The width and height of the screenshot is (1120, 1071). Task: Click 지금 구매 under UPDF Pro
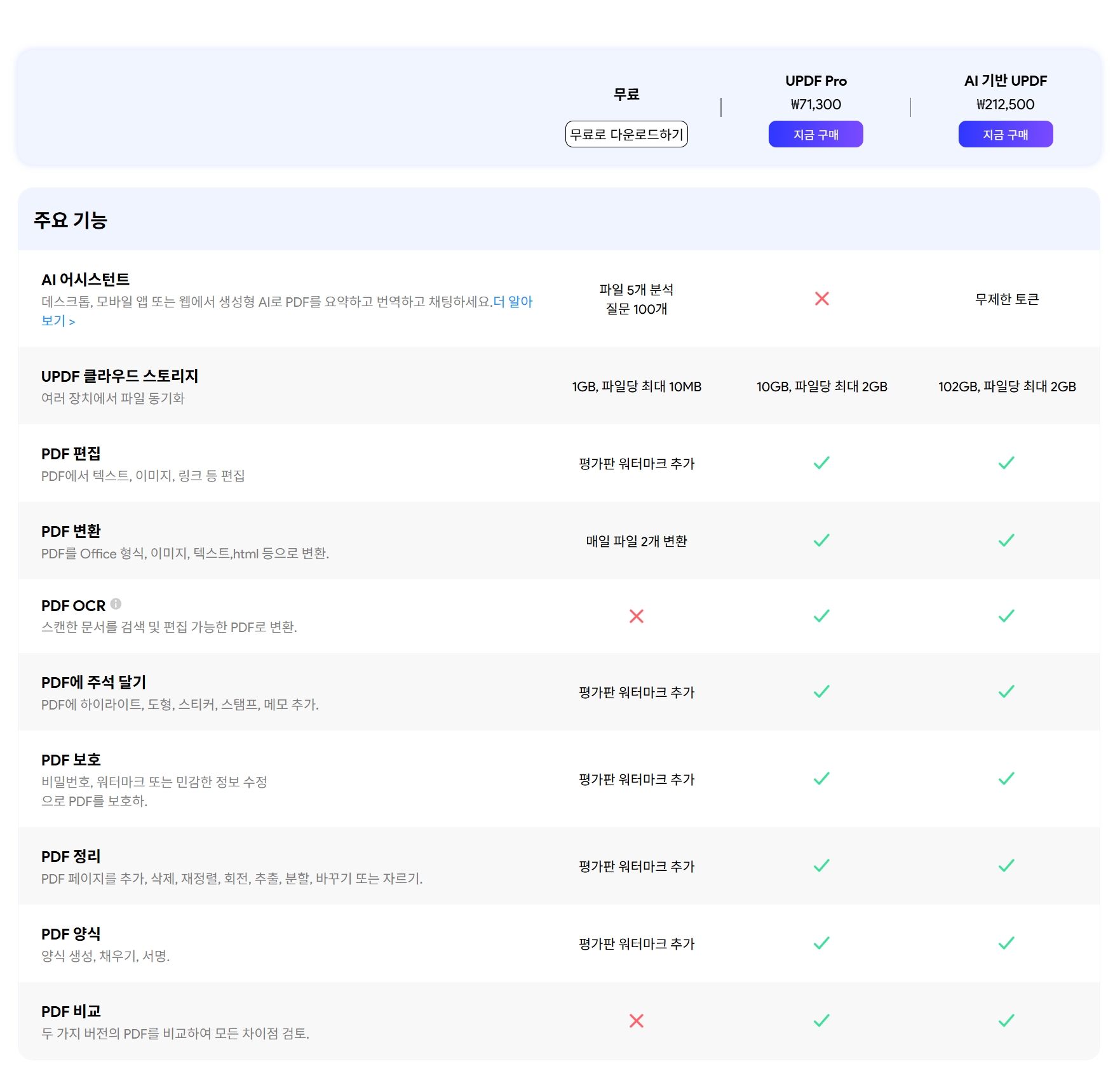[816, 134]
